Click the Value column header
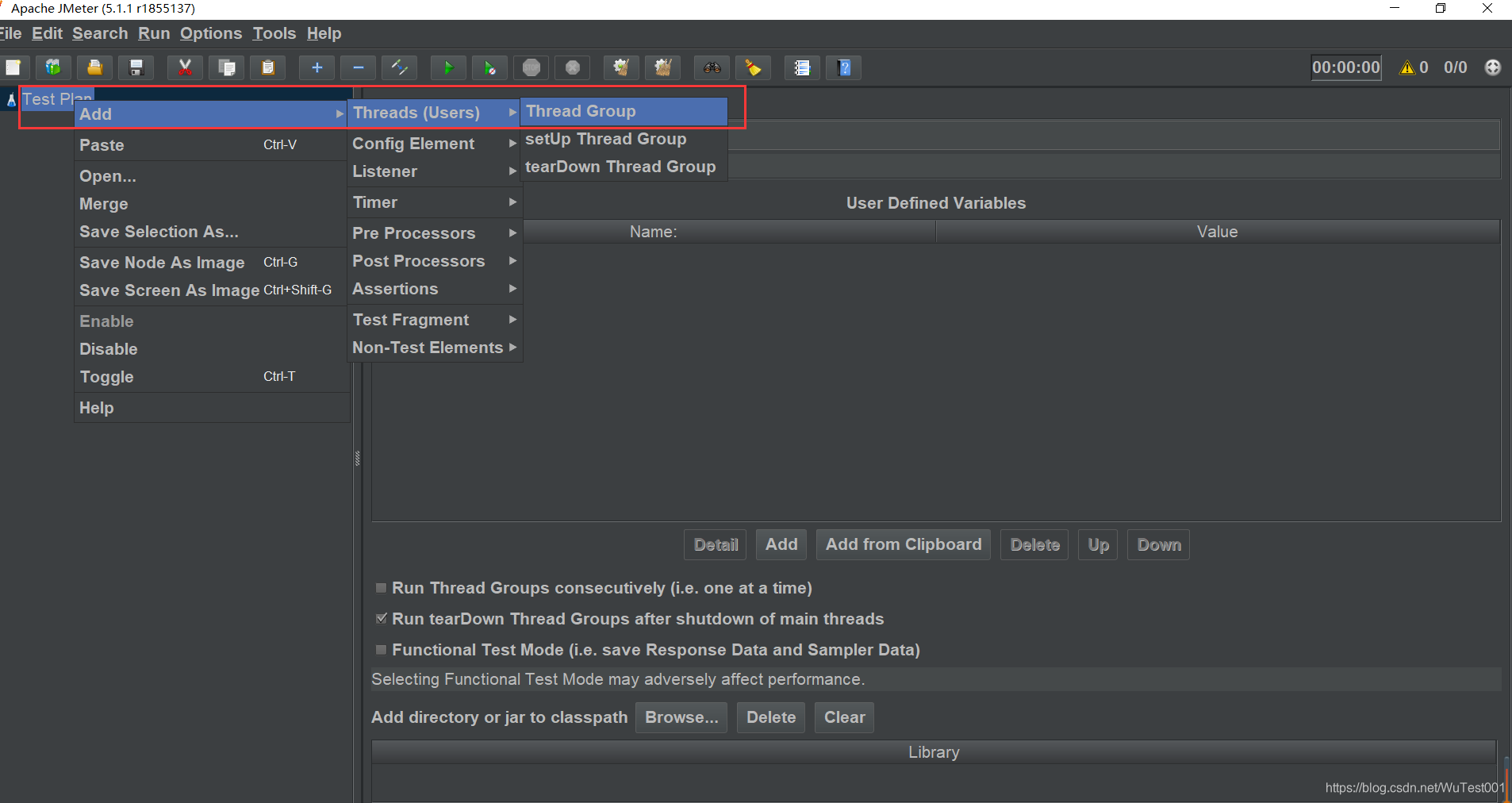This screenshot has height=803, width=1512. 1218,232
